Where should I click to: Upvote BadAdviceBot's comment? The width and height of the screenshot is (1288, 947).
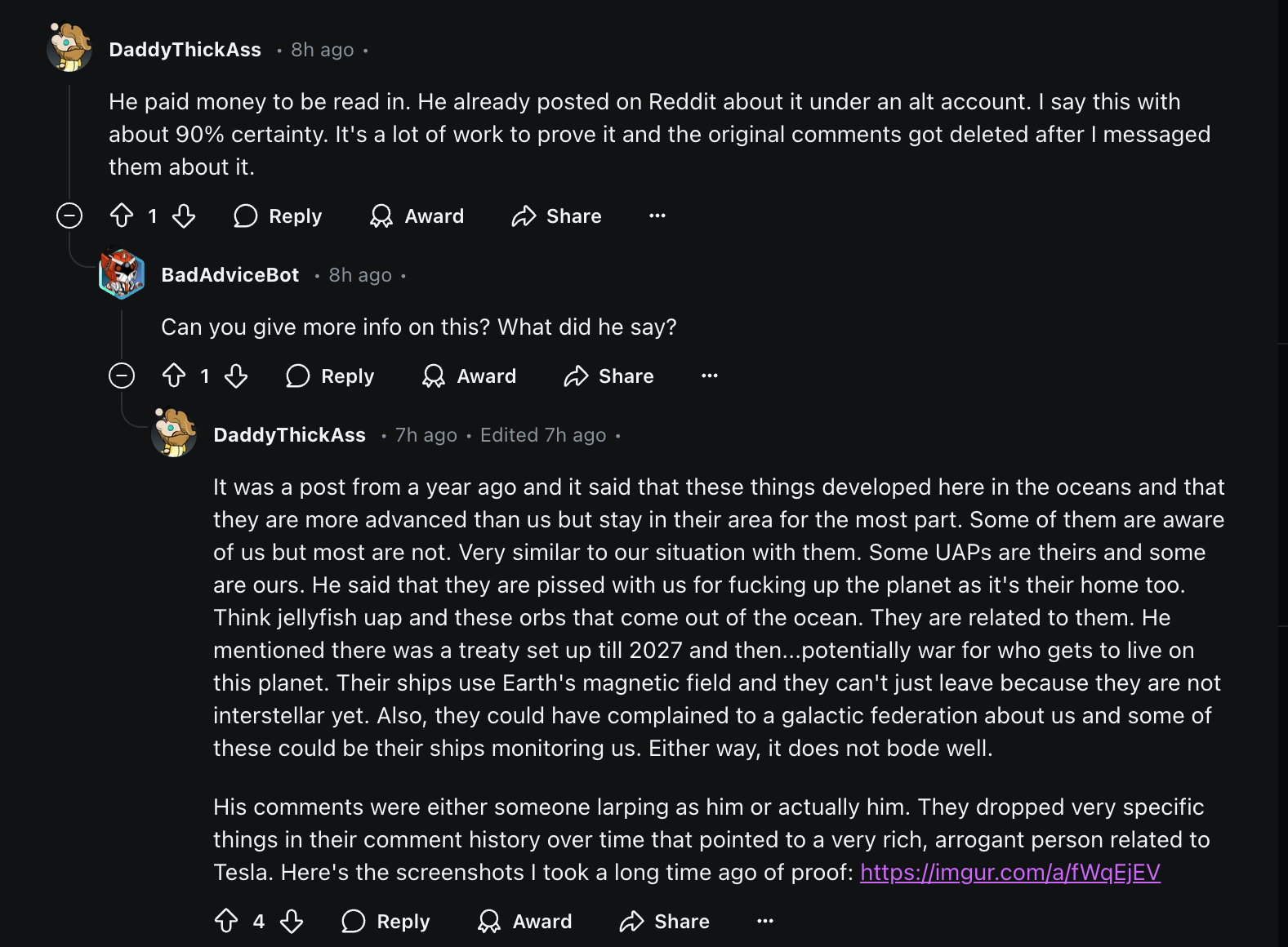tap(174, 376)
